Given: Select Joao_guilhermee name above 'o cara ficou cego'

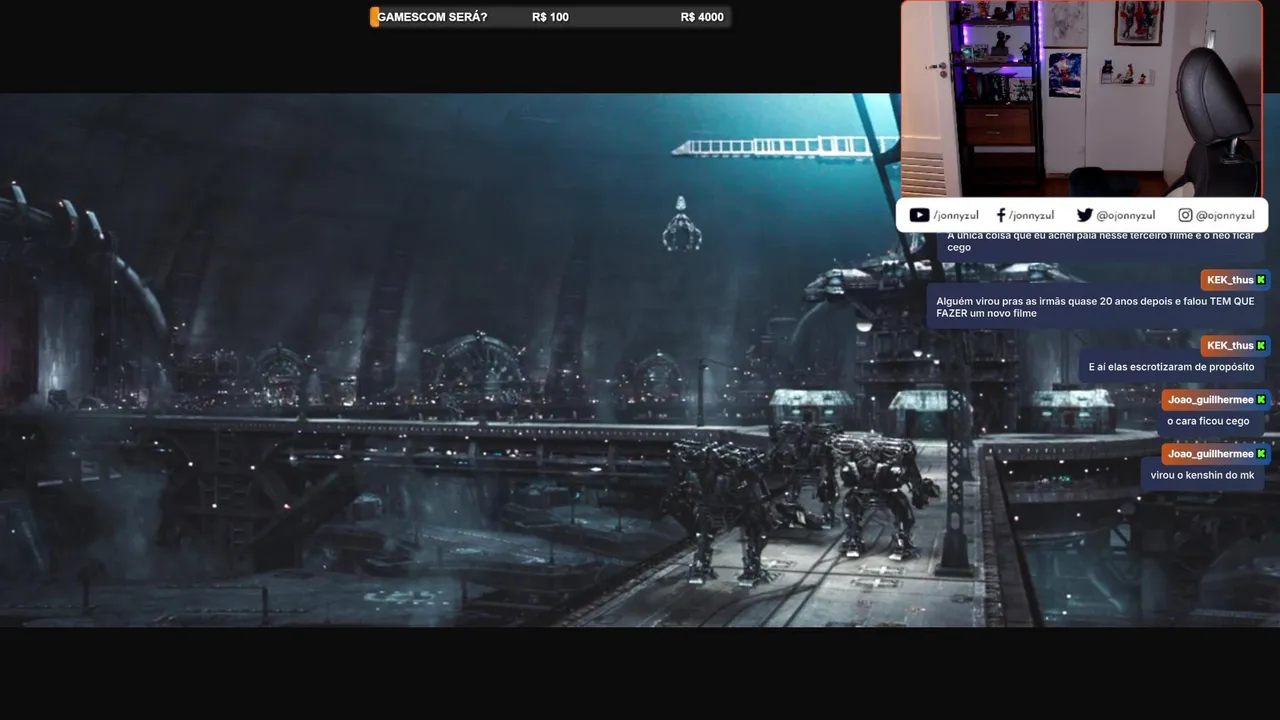Looking at the screenshot, I should (1210, 400).
